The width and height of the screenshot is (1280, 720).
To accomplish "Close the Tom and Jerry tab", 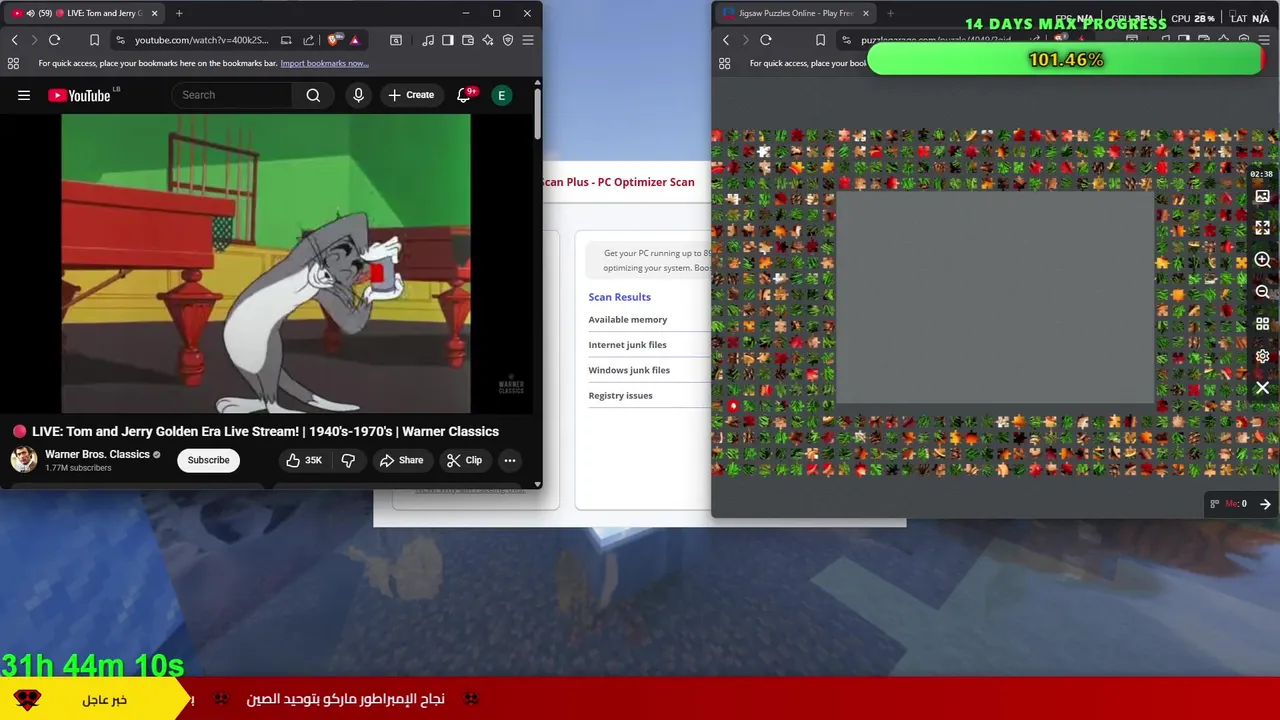I will click(155, 13).
